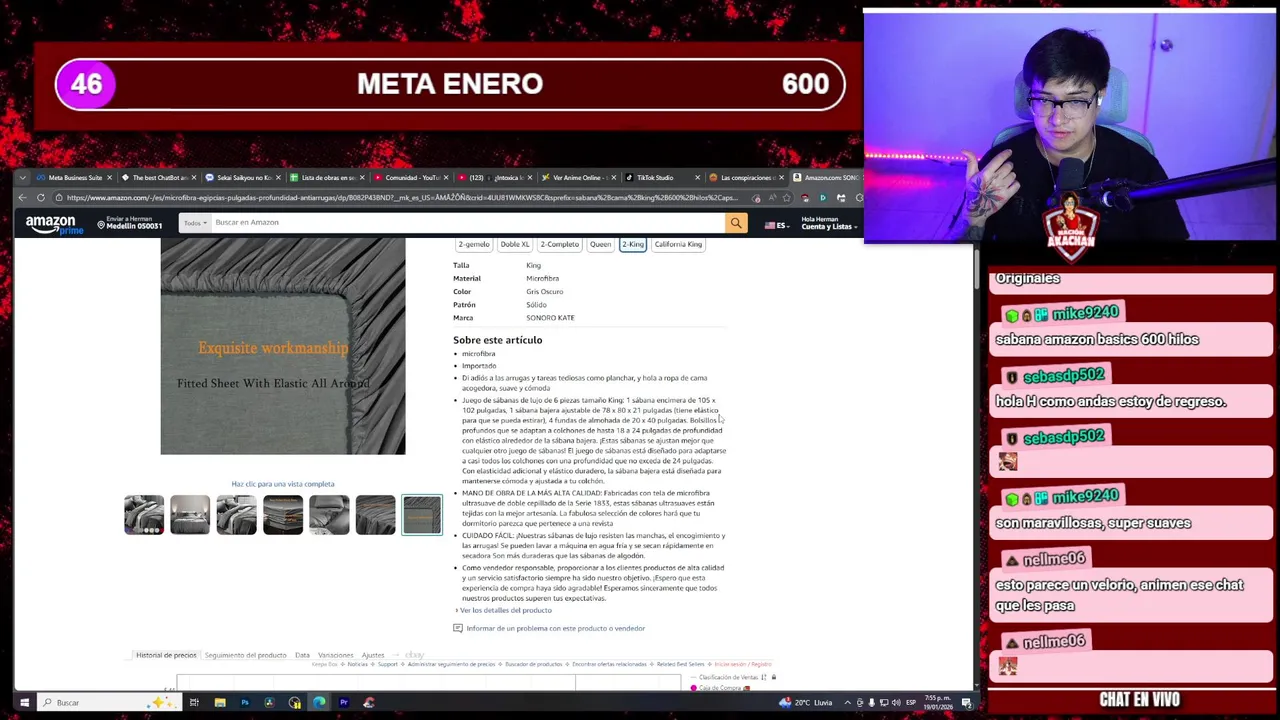Show hidden system tray icons
The width and height of the screenshot is (1280, 720).
[846, 703]
